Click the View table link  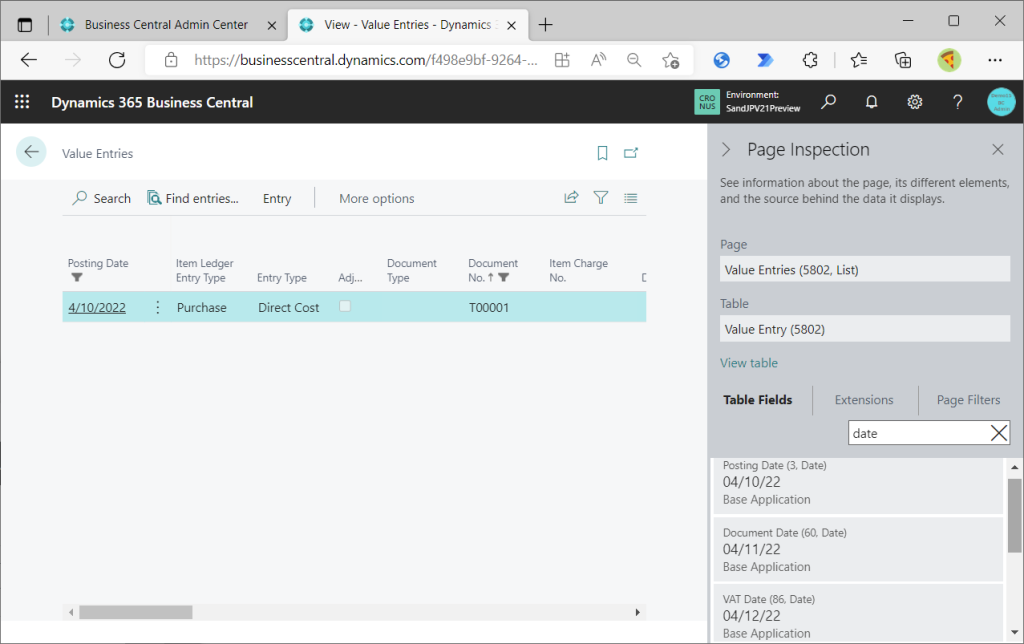pyautogui.click(x=748, y=363)
